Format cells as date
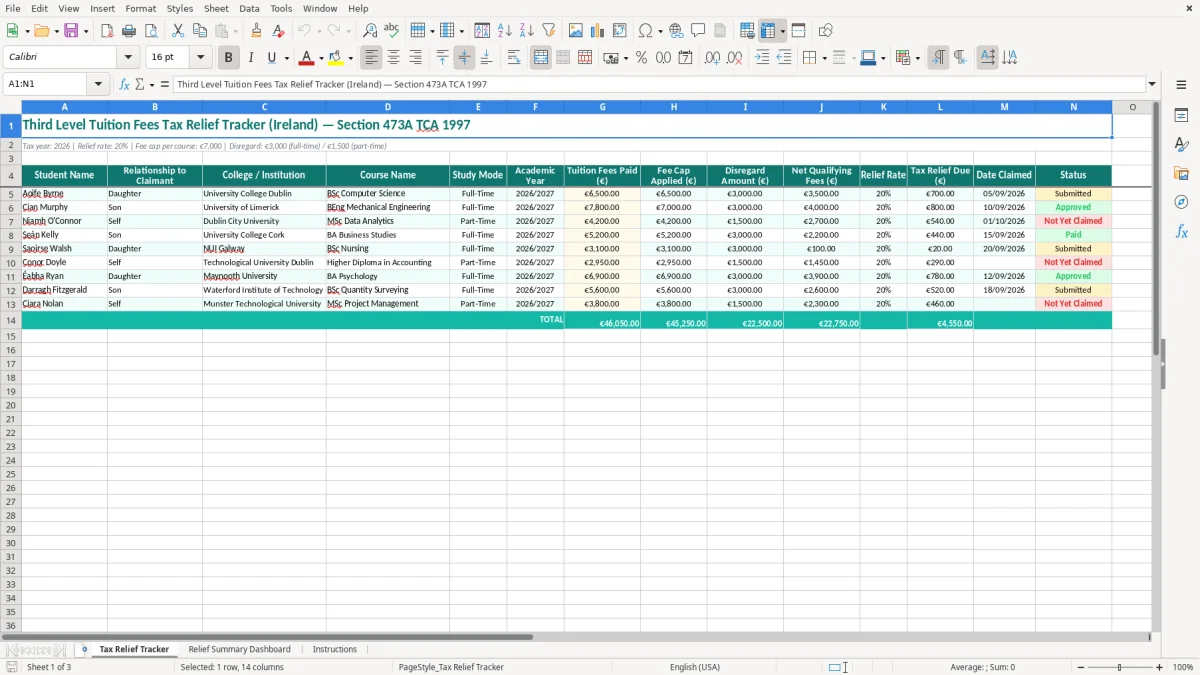 (686, 58)
